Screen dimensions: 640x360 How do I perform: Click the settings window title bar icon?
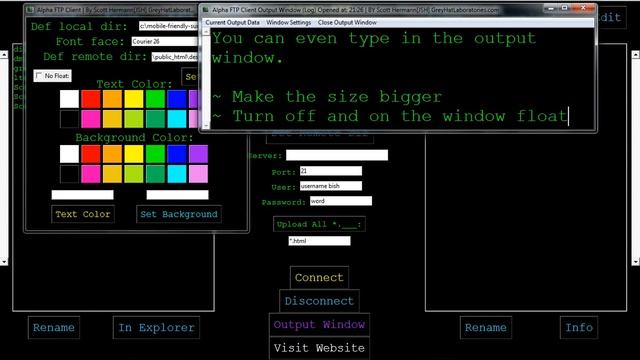[x=30, y=9]
